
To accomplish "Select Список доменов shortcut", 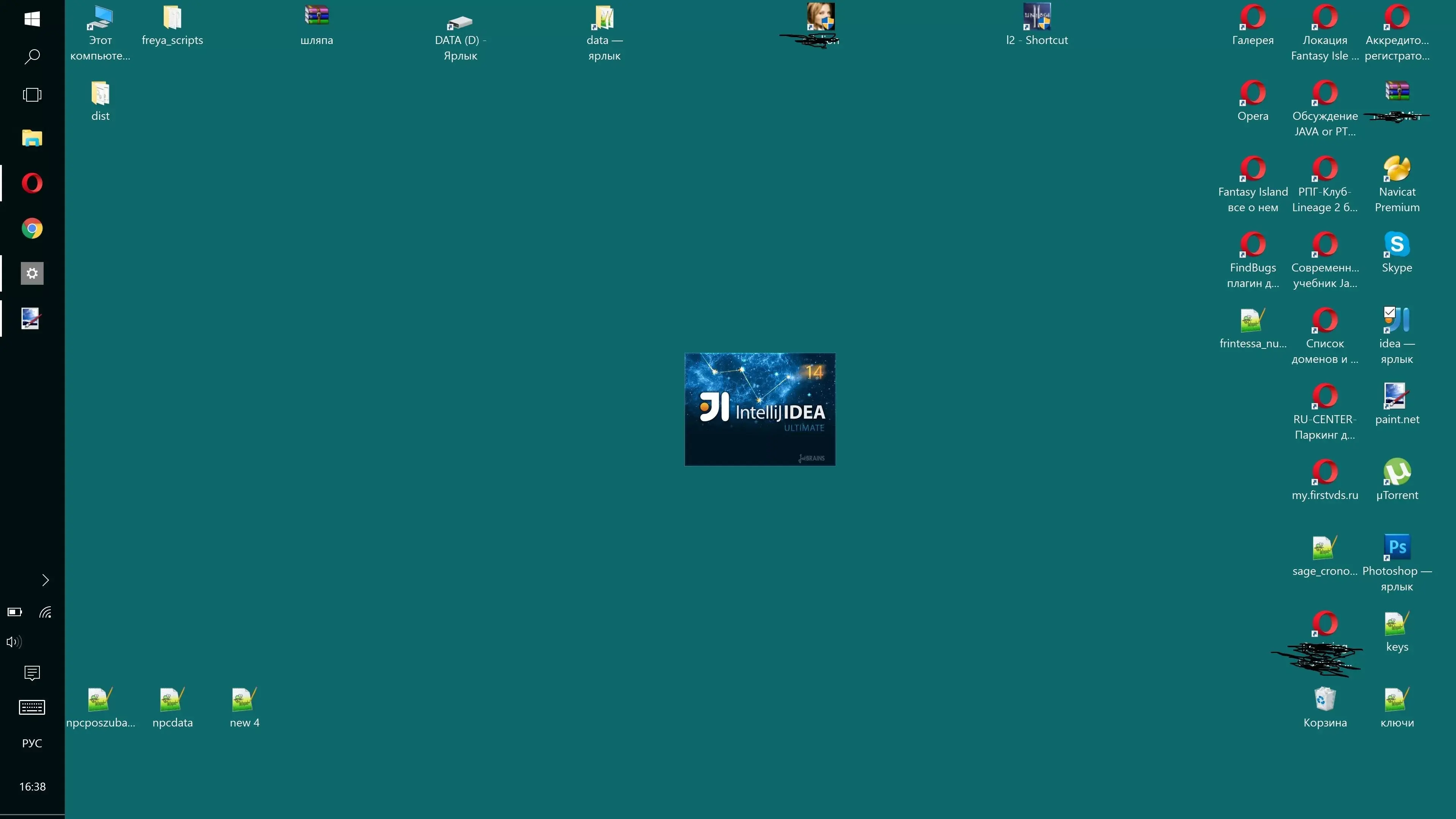I will point(1325,336).
